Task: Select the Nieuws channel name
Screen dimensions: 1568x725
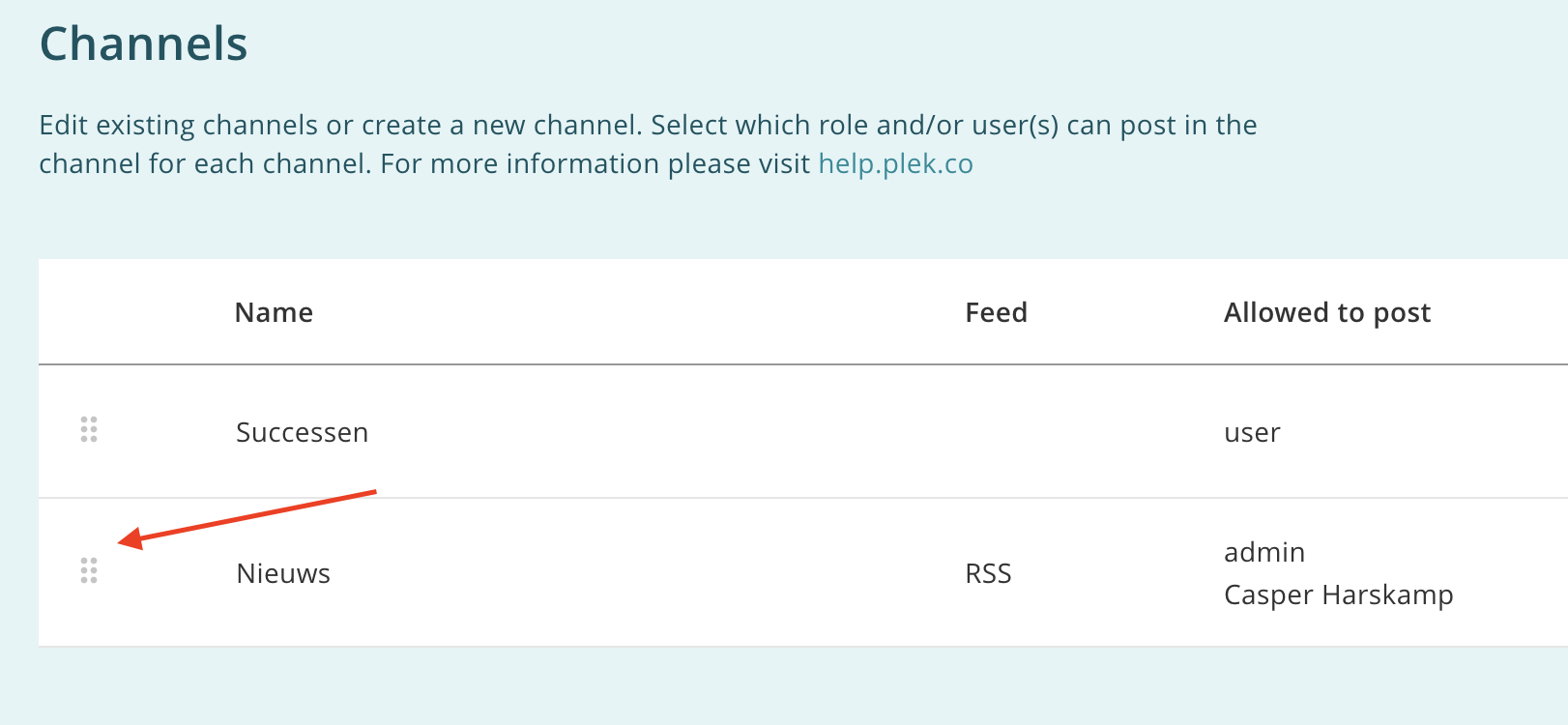Action: [283, 573]
